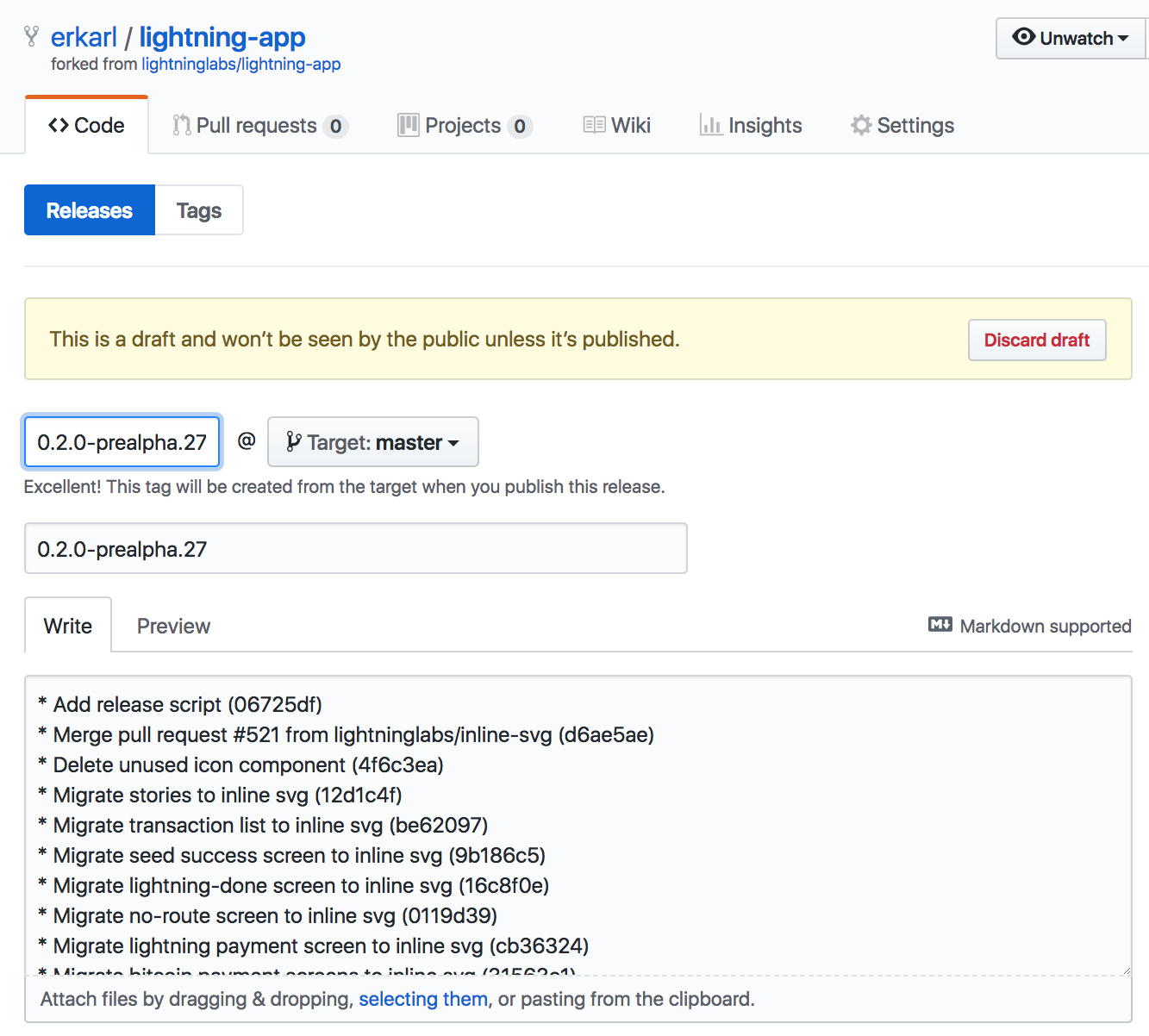Click the 'selecting them' attachment link
Viewport: 1149px width, 1036px height.
pyautogui.click(x=423, y=999)
